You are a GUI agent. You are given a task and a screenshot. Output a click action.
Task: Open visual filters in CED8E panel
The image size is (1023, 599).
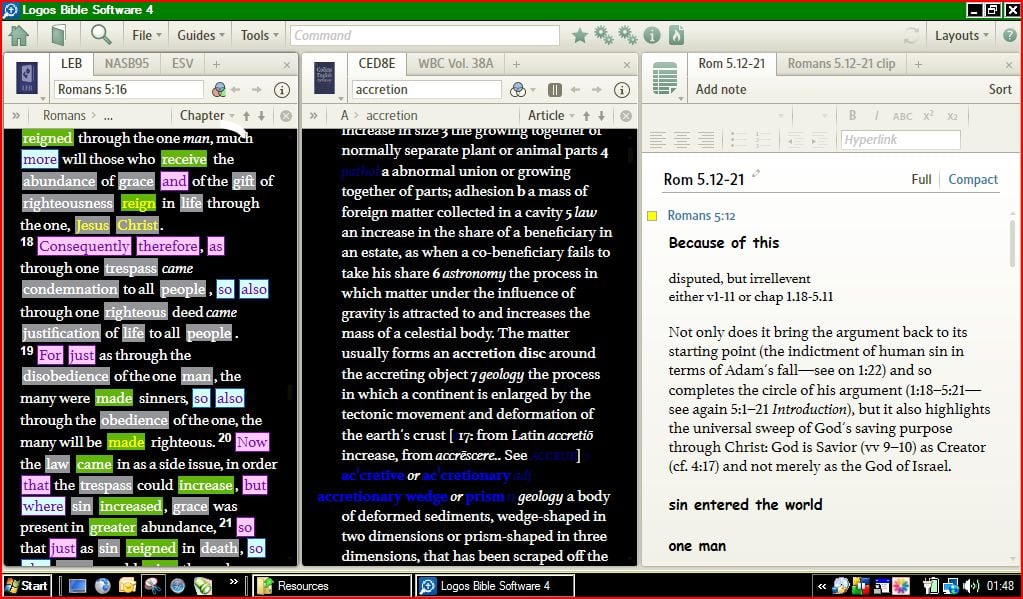(518, 89)
